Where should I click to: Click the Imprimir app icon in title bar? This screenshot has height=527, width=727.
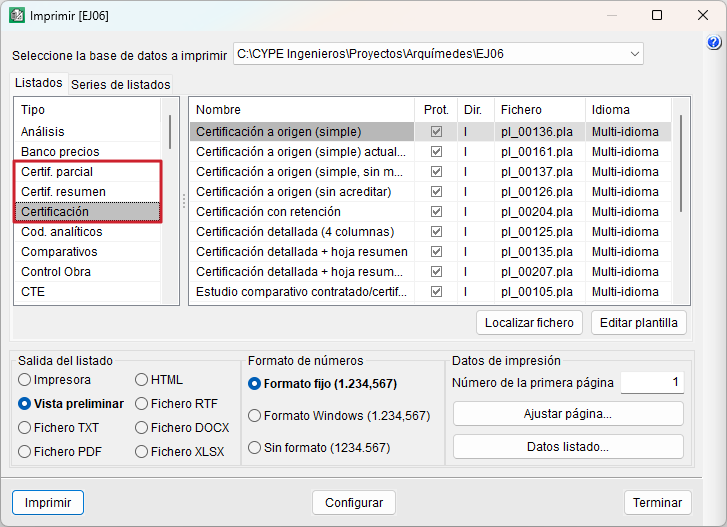point(17,15)
